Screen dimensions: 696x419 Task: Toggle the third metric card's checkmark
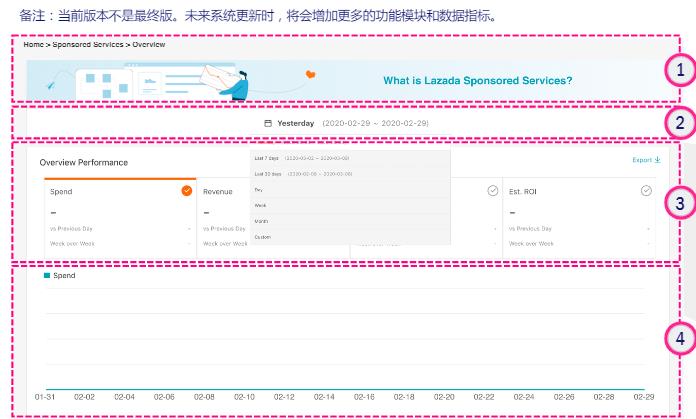493,191
